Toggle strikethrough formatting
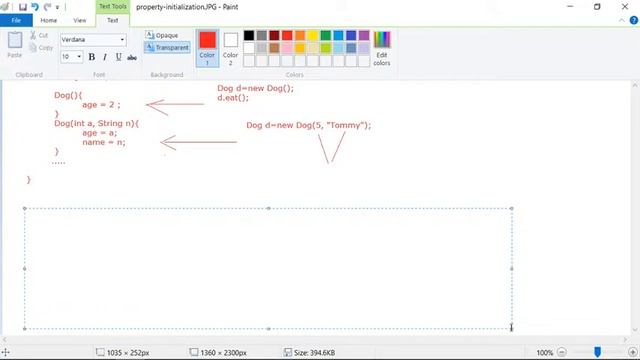Viewport: 640px width, 360px height. (x=132, y=57)
